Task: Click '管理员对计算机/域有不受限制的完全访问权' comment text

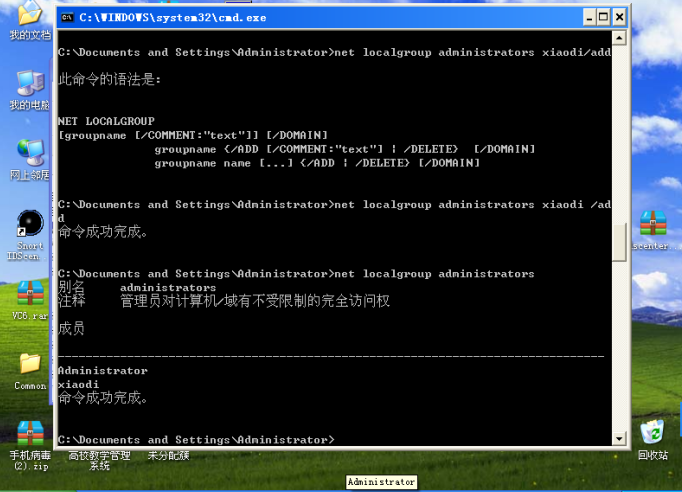Action: [255, 301]
